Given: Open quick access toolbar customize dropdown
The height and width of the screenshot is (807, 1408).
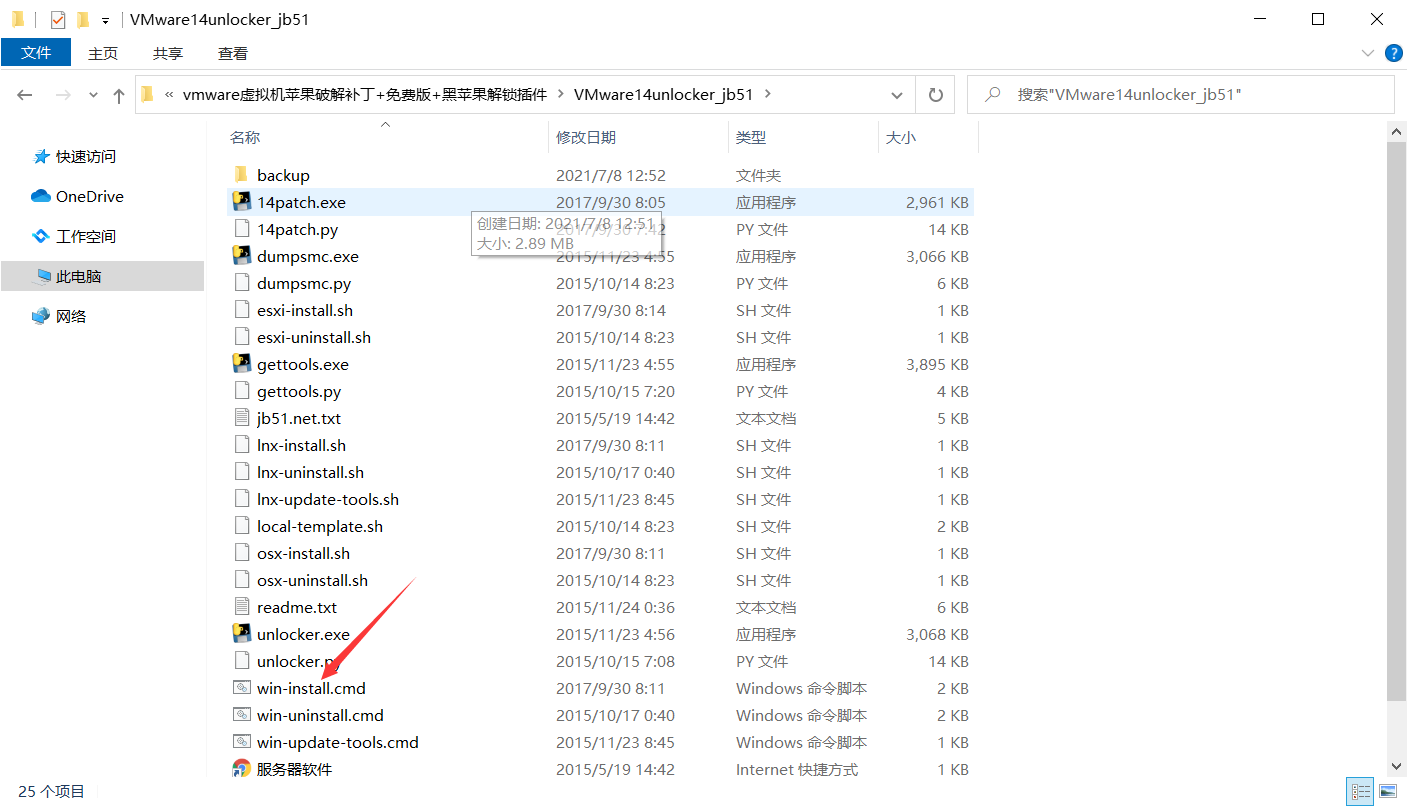Looking at the screenshot, I should coord(105,20).
